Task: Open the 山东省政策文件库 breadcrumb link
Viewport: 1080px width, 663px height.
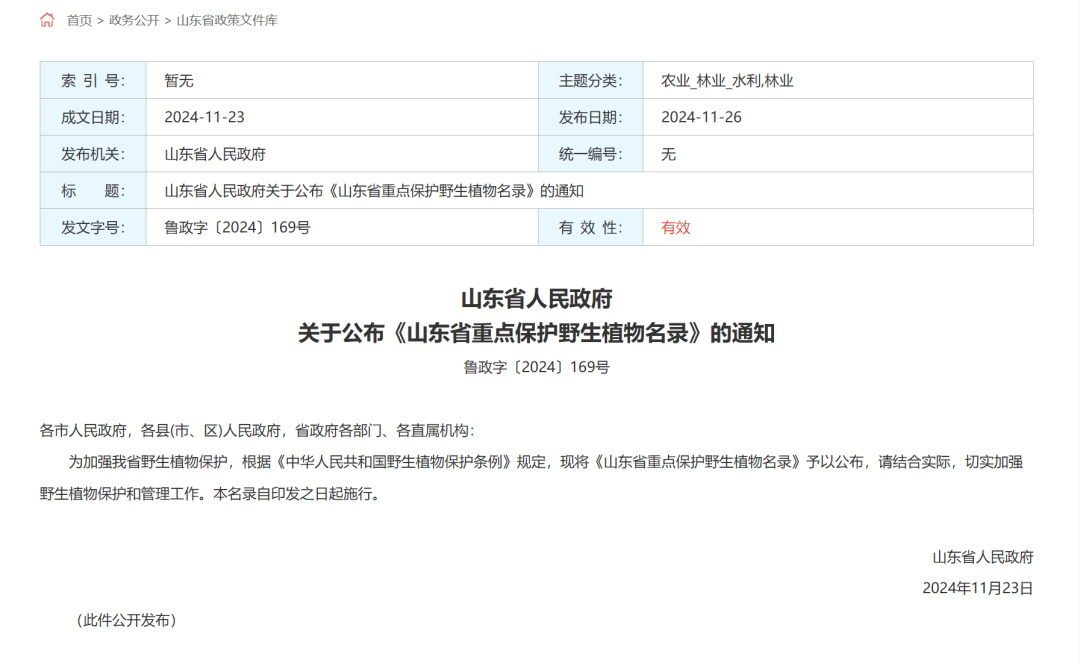Action: tap(227, 20)
